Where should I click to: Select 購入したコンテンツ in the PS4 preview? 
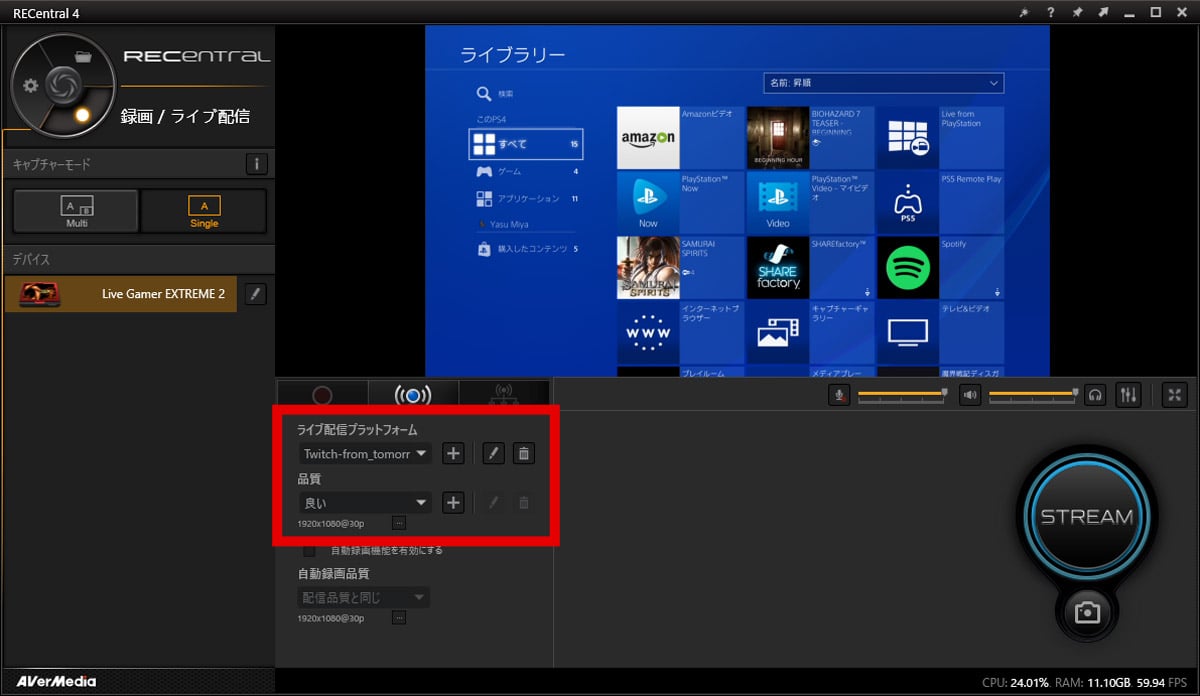pyautogui.click(x=527, y=248)
